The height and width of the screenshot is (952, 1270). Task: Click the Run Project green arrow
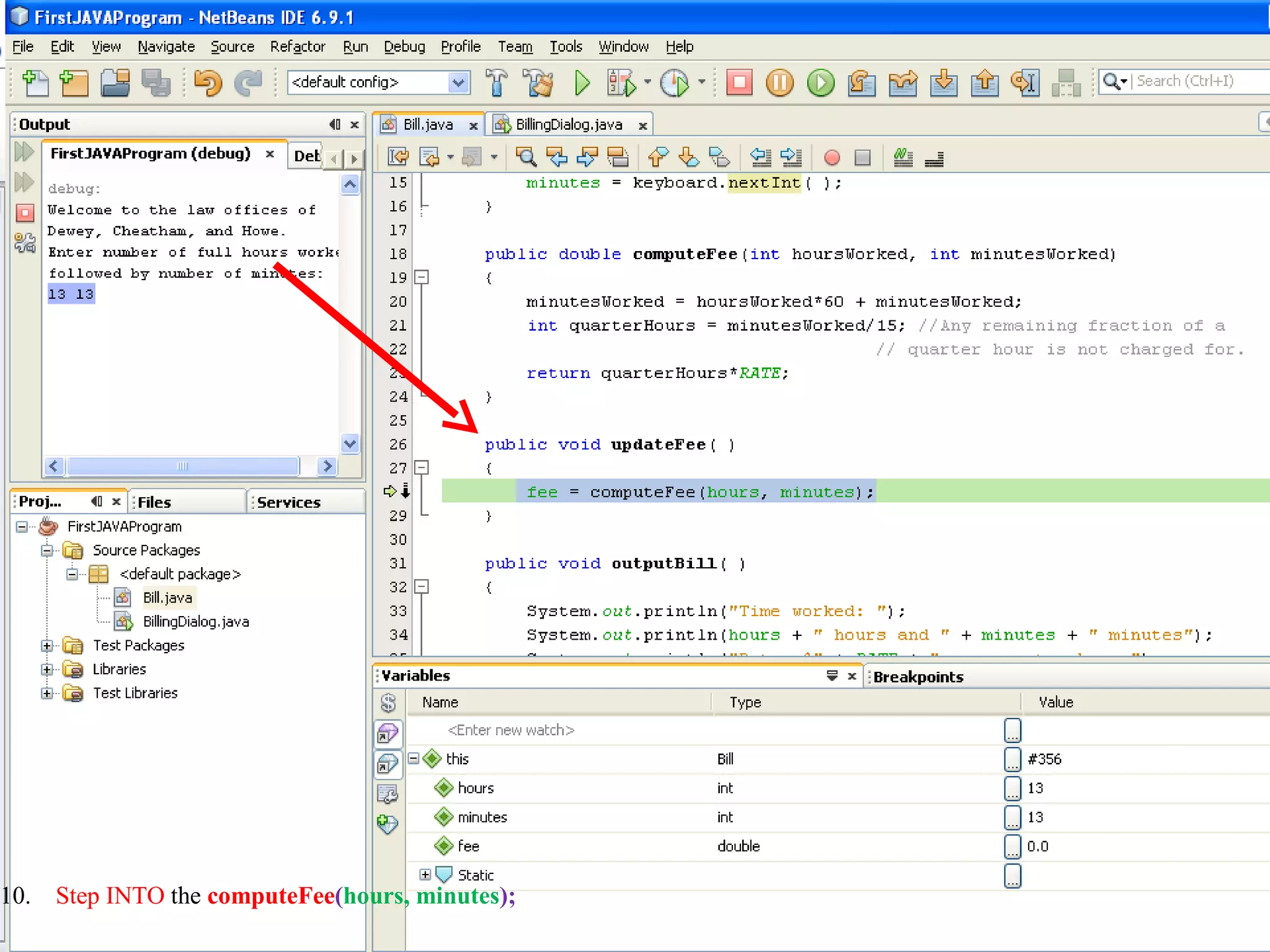[582, 82]
